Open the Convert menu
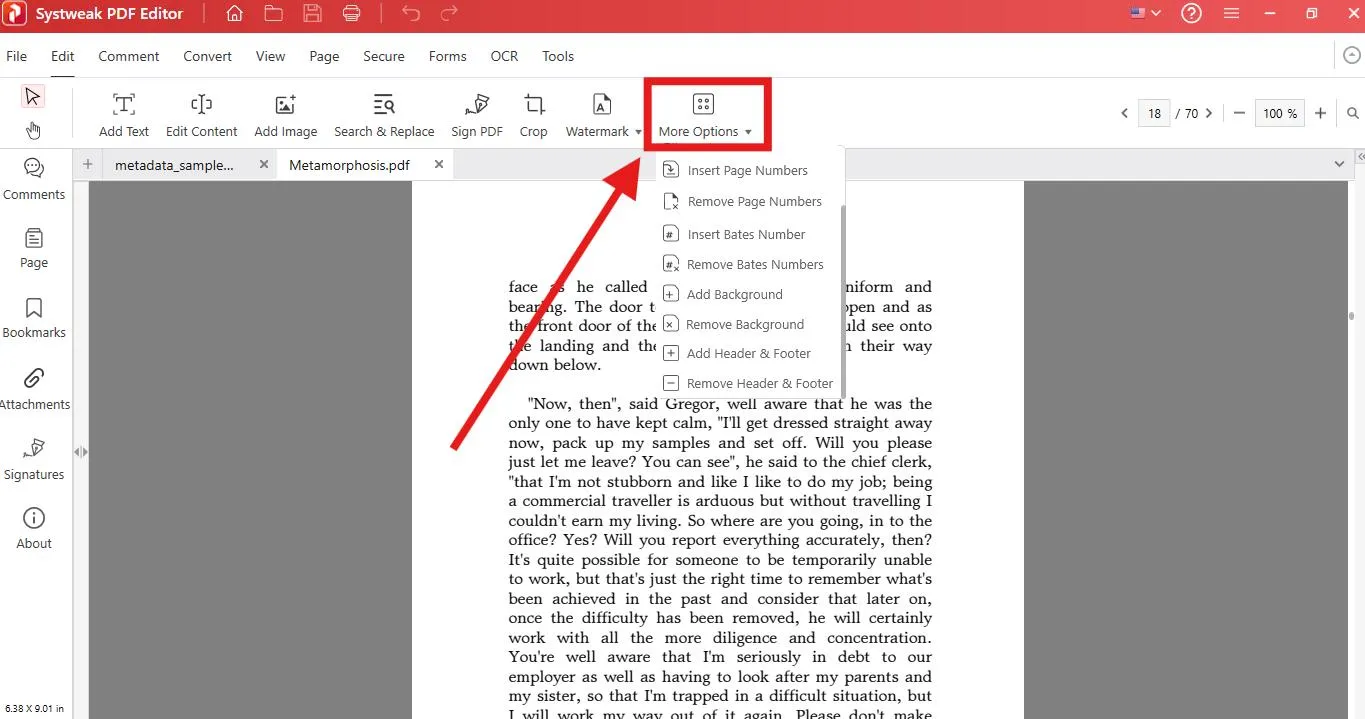Viewport: 1365px width, 719px height. pos(207,56)
